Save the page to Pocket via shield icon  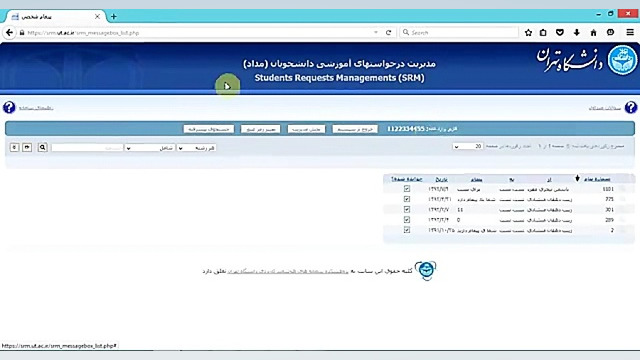click(x=560, y=33)
